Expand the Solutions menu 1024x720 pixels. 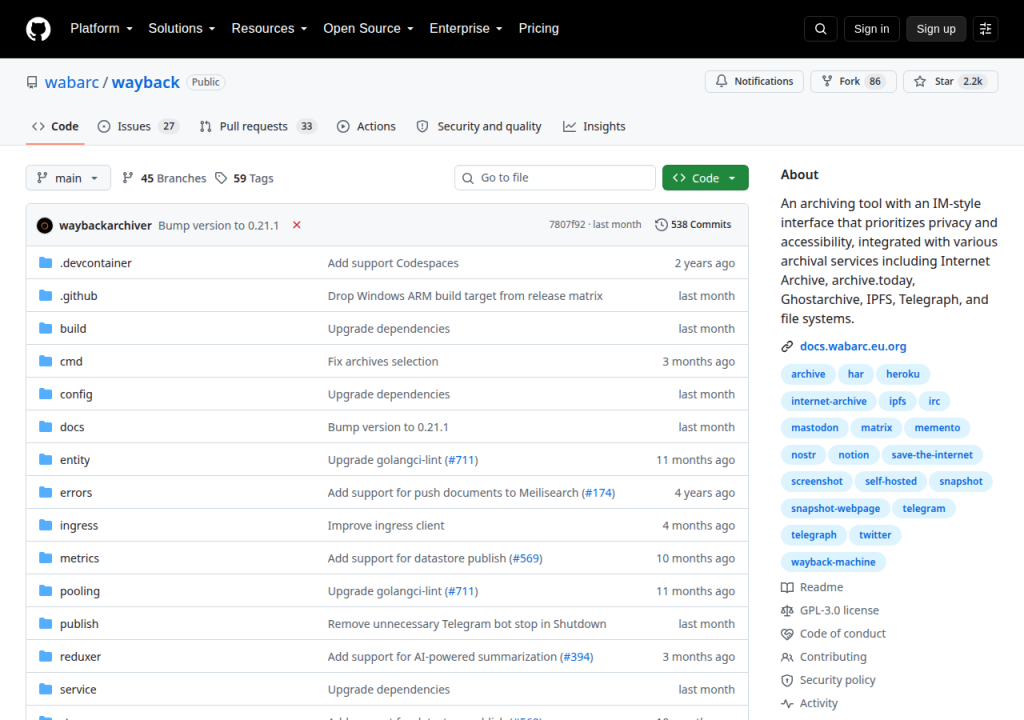pyautogui.click(x=182, y=29)
